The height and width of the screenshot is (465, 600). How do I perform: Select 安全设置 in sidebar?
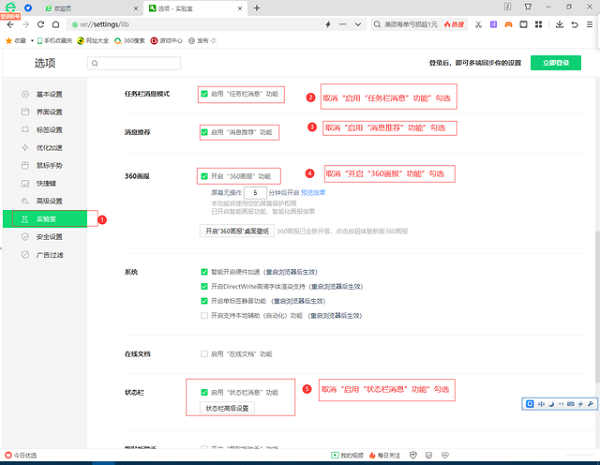(45, 237)
